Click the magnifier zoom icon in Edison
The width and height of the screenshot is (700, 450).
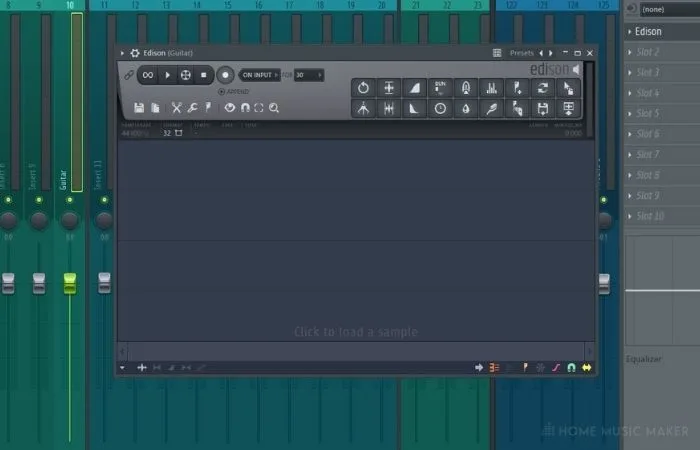pyautogui.click(x=274, y=108)
